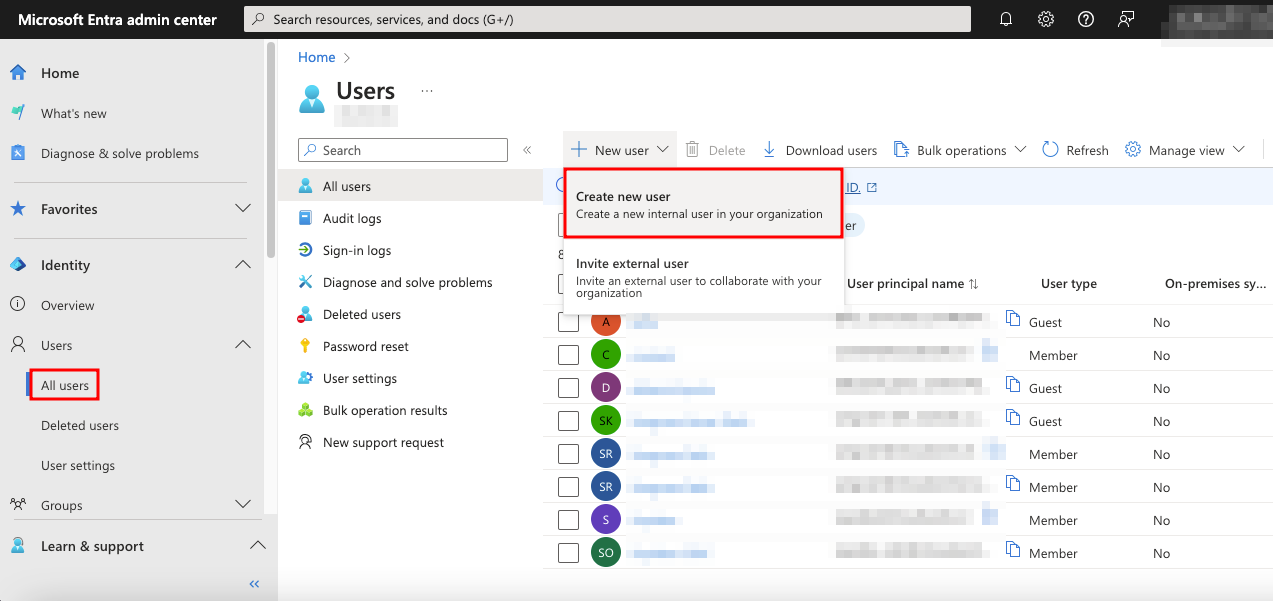
Task: Collapse the Users blade menu
Action: (527, 150)
